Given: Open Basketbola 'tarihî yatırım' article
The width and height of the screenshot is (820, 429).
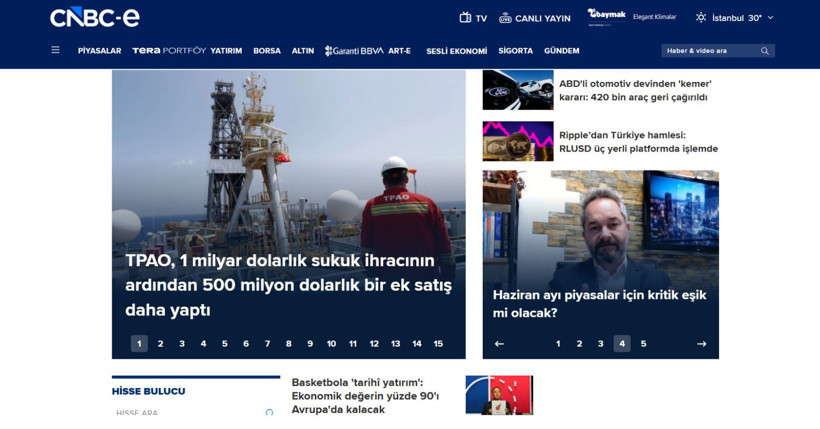Looking at the screenshot, I should click(x=366, y=396).
